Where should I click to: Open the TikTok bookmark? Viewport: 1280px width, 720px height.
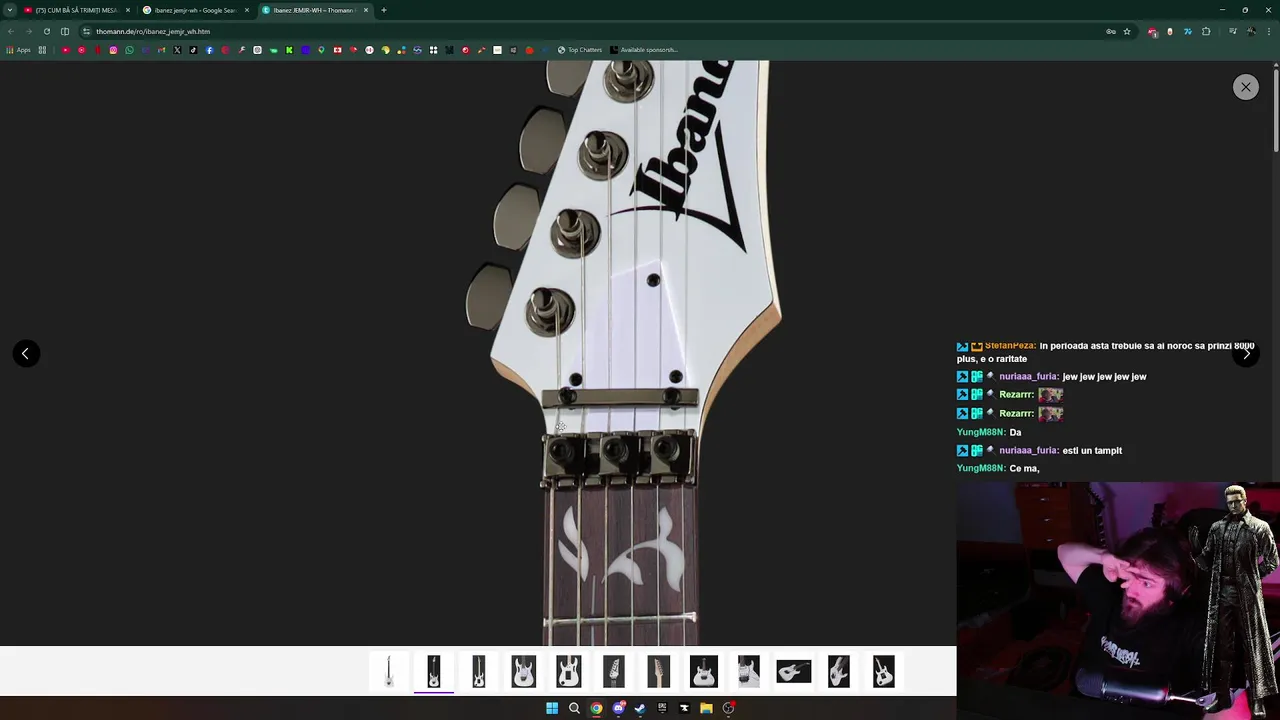tap(193, 50)
